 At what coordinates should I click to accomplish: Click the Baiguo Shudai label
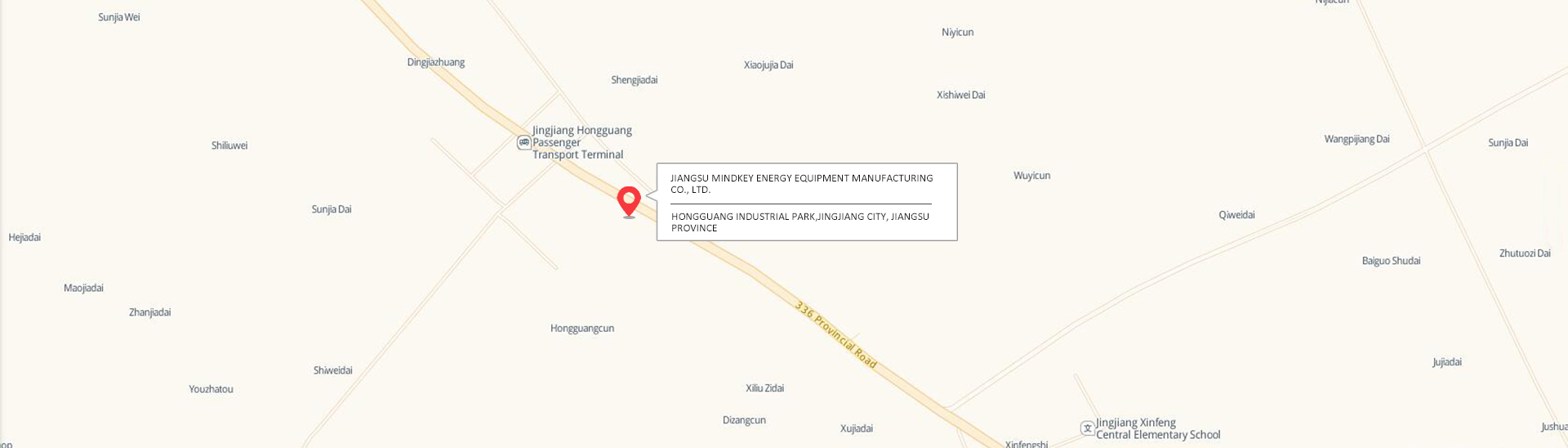coord(1391,261)
